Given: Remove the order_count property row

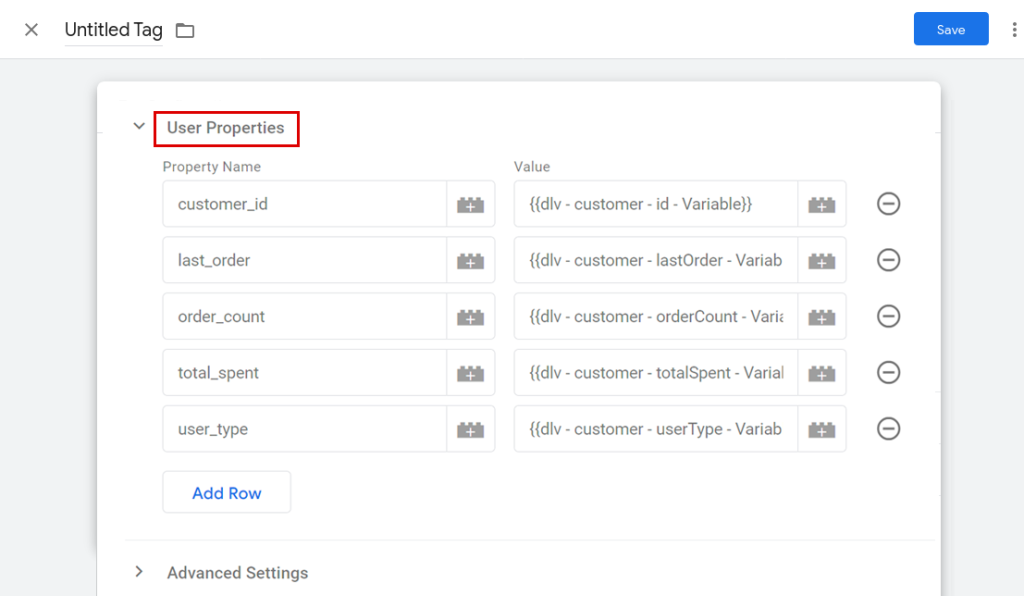Looking at the screenshot, I should [x=889, y=316].
